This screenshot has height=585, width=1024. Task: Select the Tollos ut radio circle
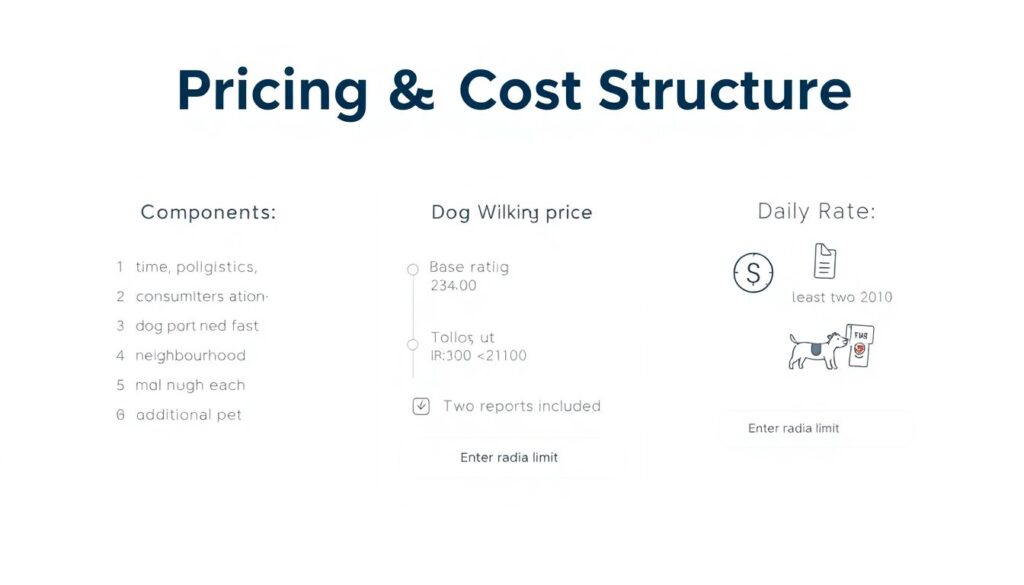click(x=413, y=344)
